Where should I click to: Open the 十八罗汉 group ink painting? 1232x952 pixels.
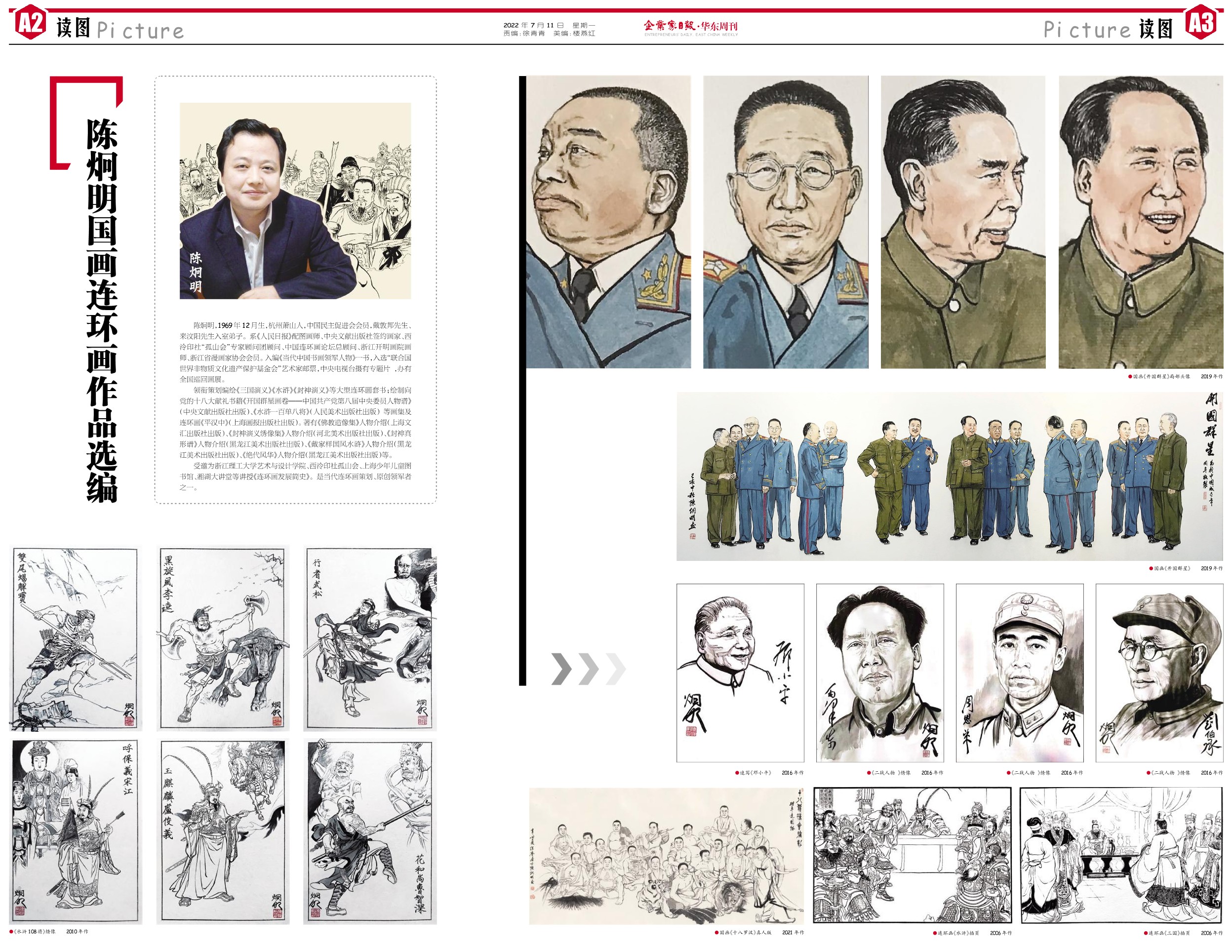point(666,856)
